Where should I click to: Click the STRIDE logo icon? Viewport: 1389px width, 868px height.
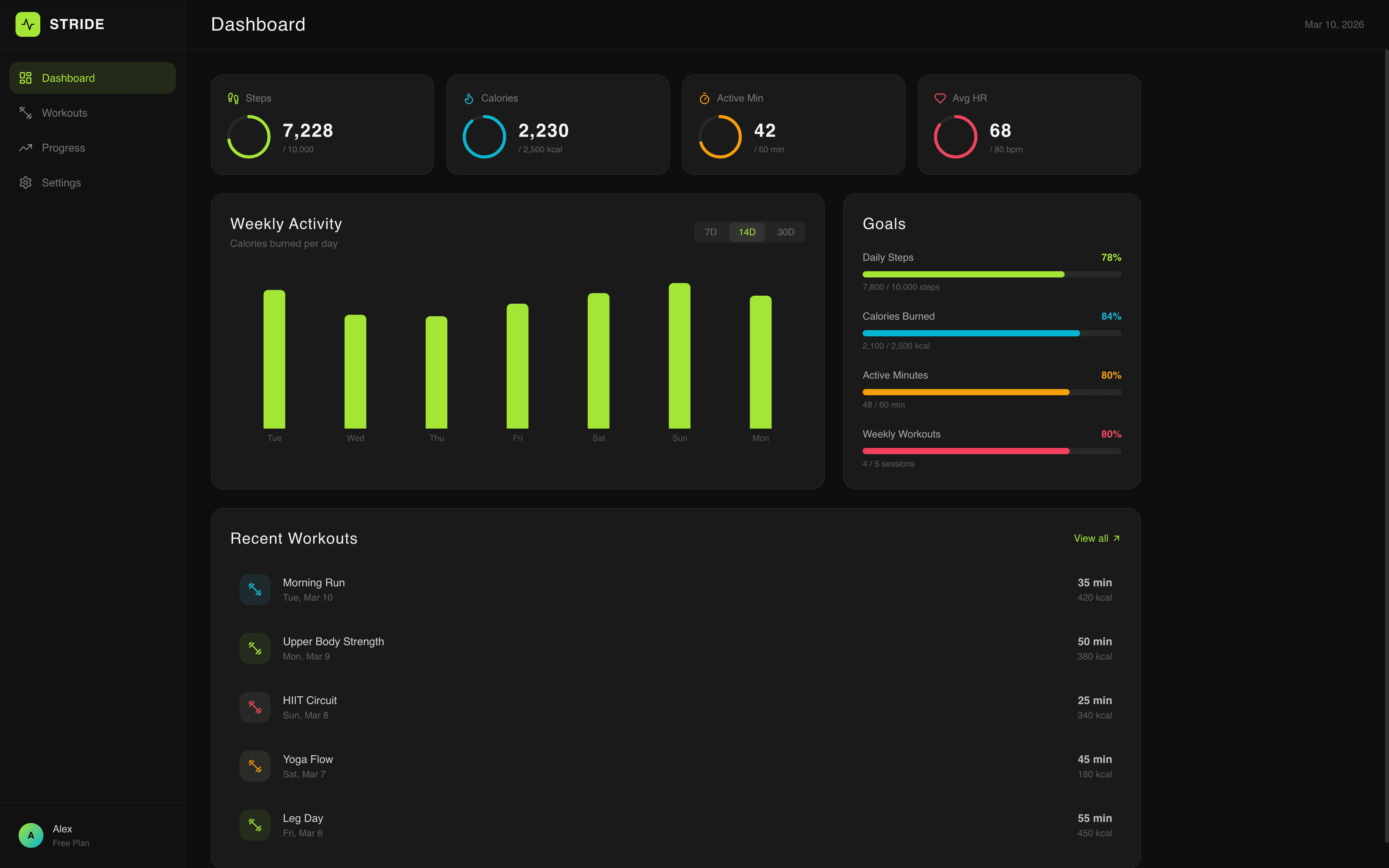coord(28,24)
